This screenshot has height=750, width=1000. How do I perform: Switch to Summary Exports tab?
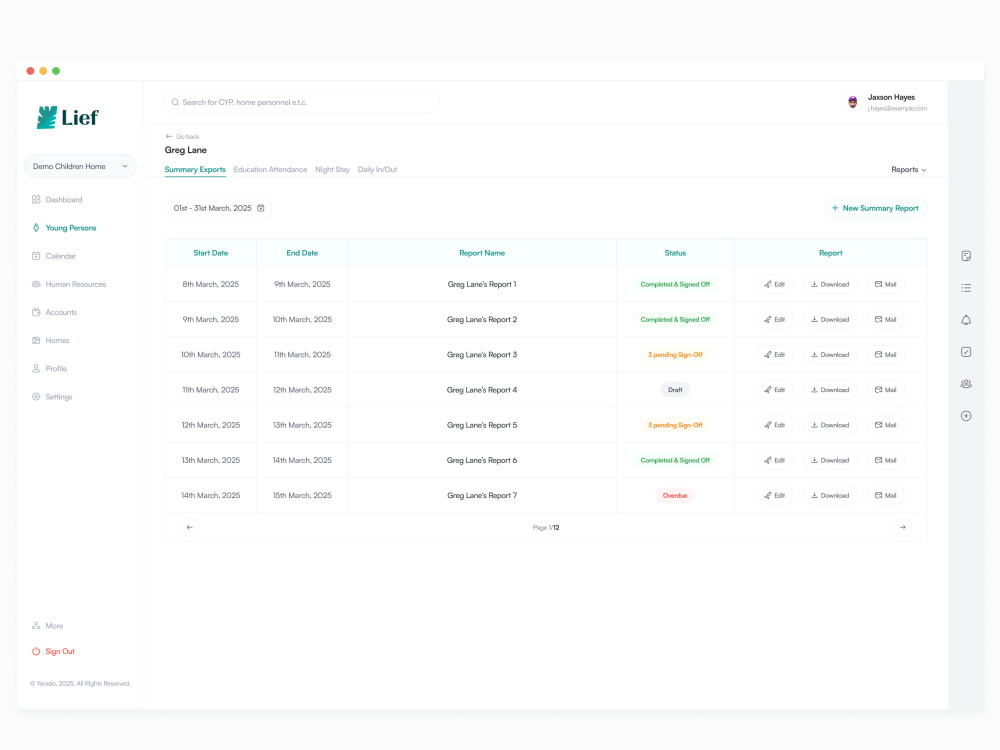pos(195,170)
